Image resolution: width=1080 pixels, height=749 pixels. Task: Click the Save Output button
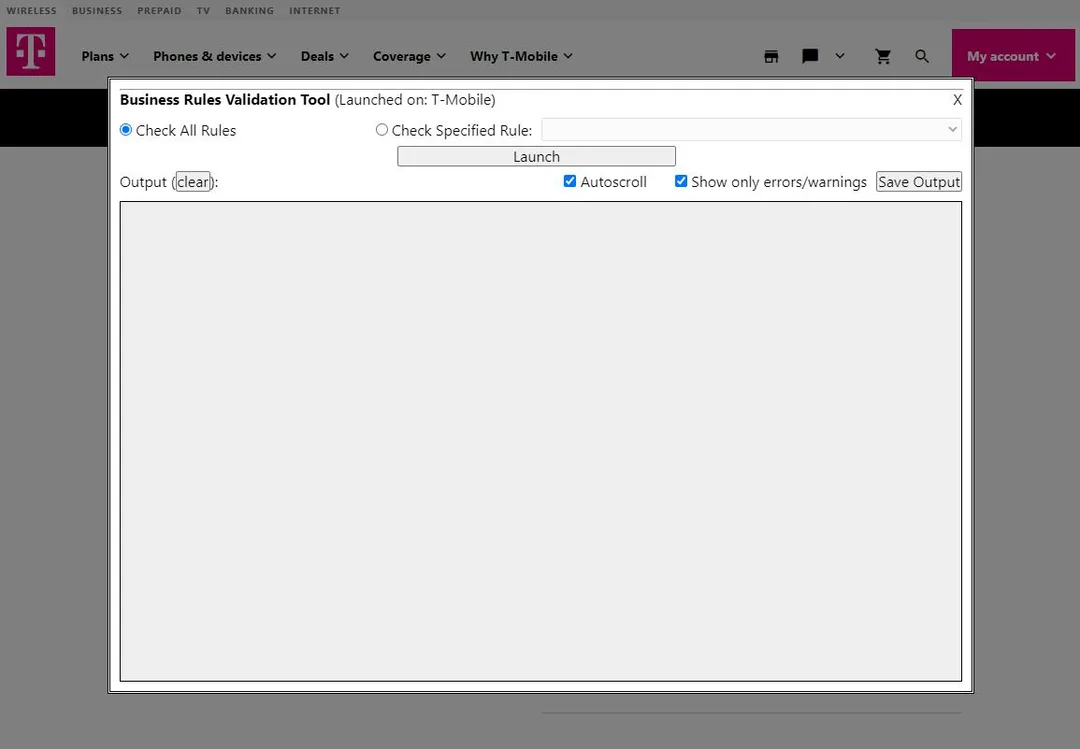tap(918, 182)
